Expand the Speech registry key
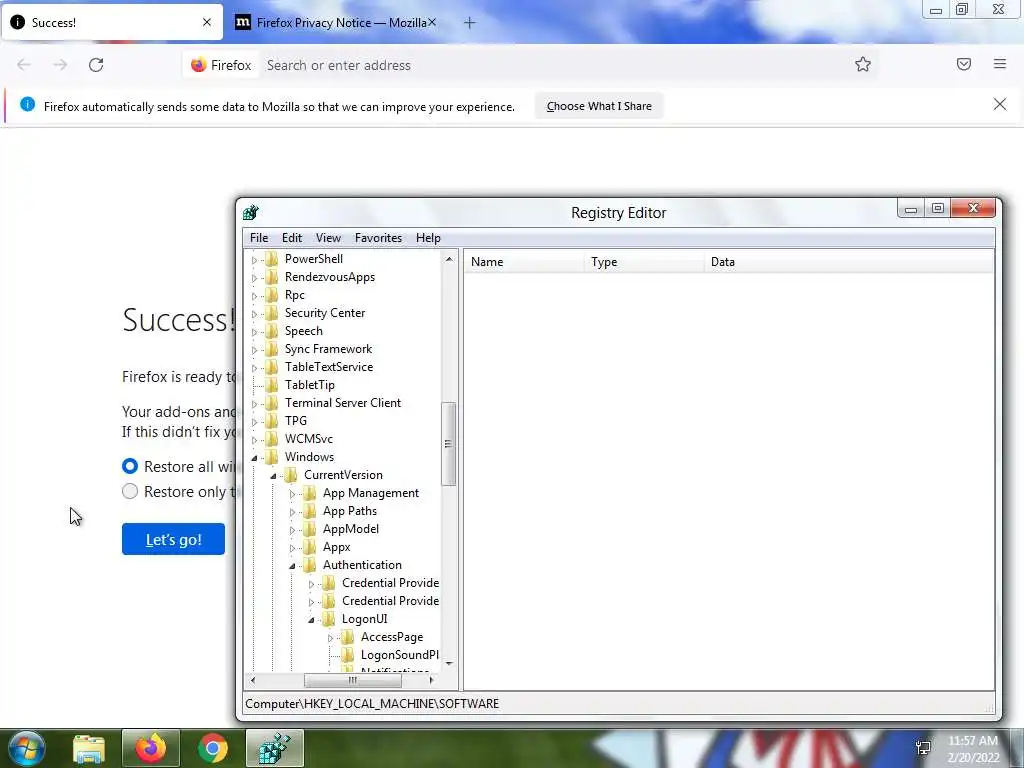 click(x=254, y=332)
